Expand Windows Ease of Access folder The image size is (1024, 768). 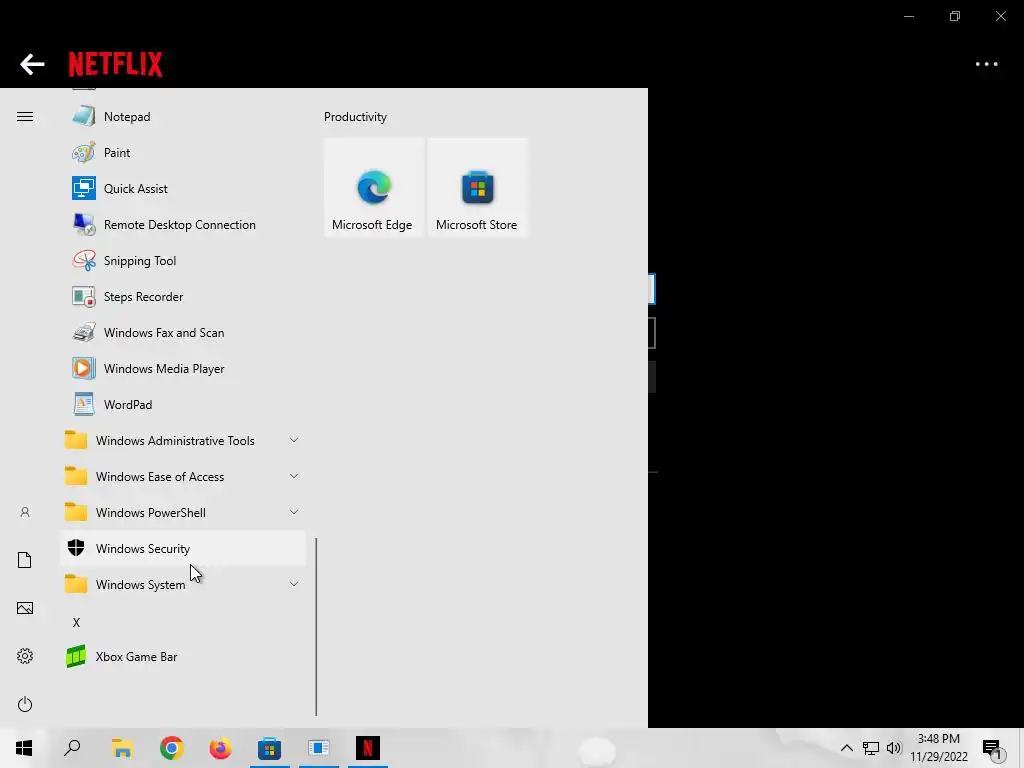pyautogui.click(x=183, y=476)
